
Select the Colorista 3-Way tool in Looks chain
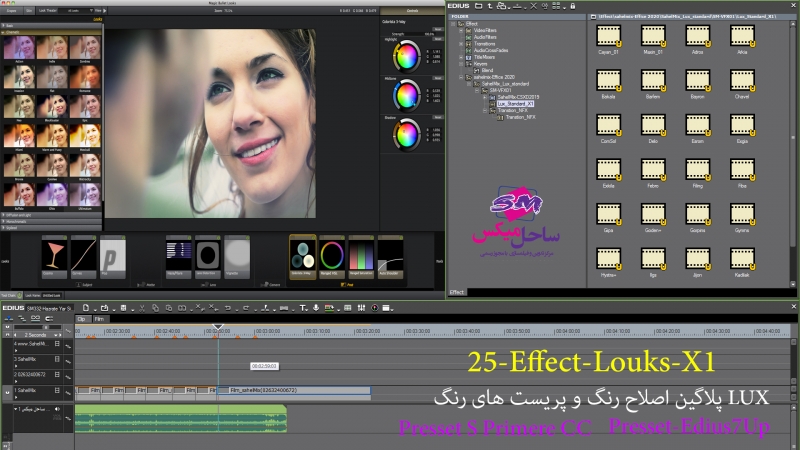click(303, 256)
